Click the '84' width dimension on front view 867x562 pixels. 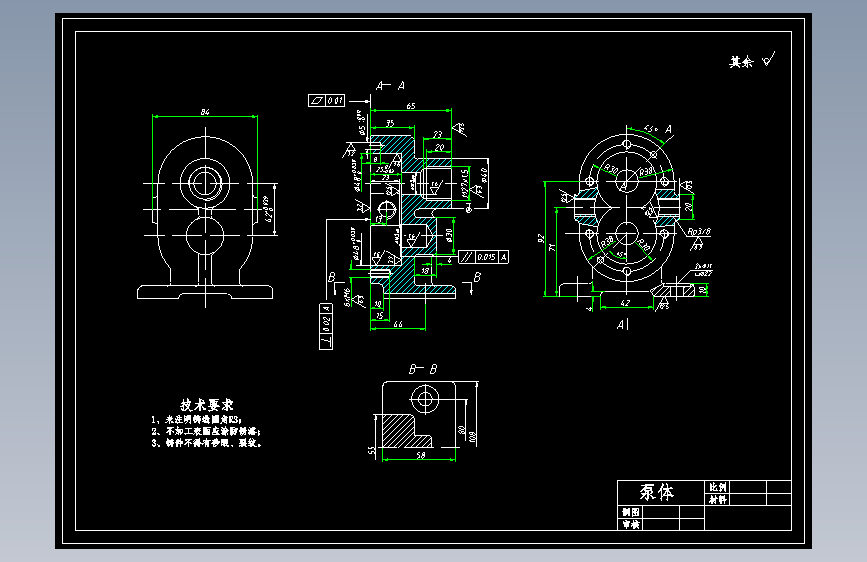point(205,112)
